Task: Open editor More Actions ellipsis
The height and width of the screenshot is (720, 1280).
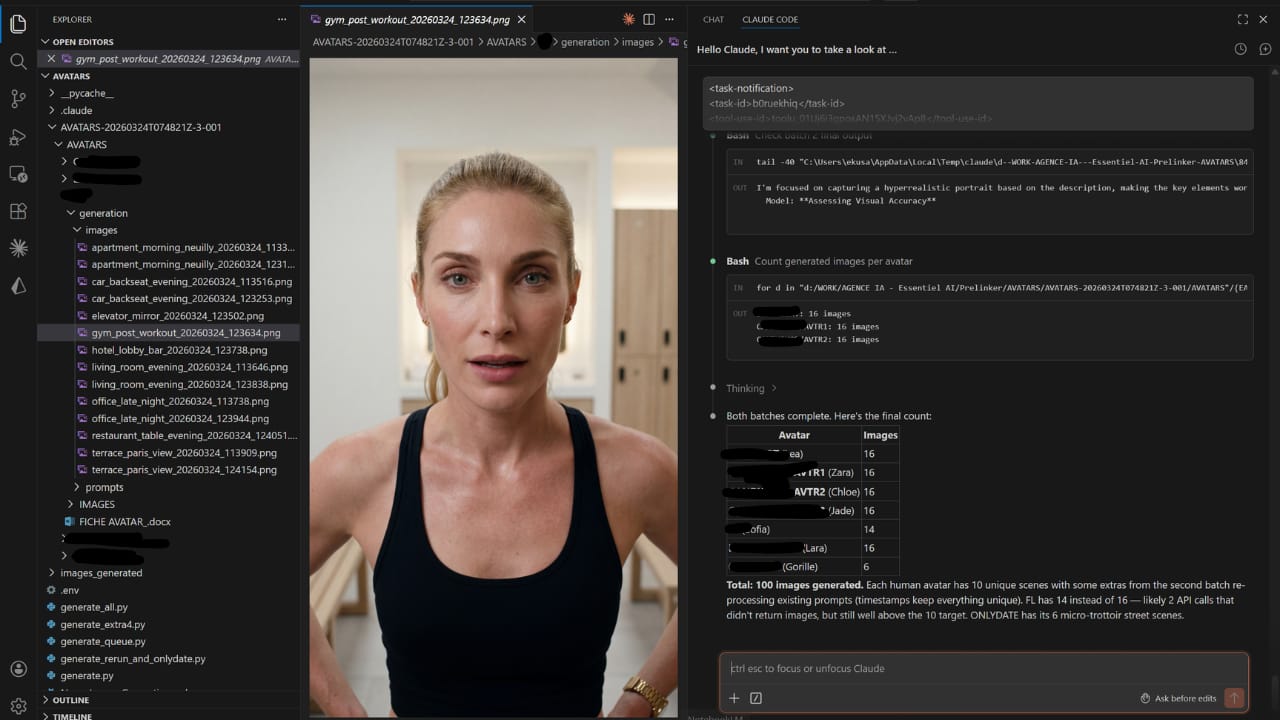Action: pos(669,19)
